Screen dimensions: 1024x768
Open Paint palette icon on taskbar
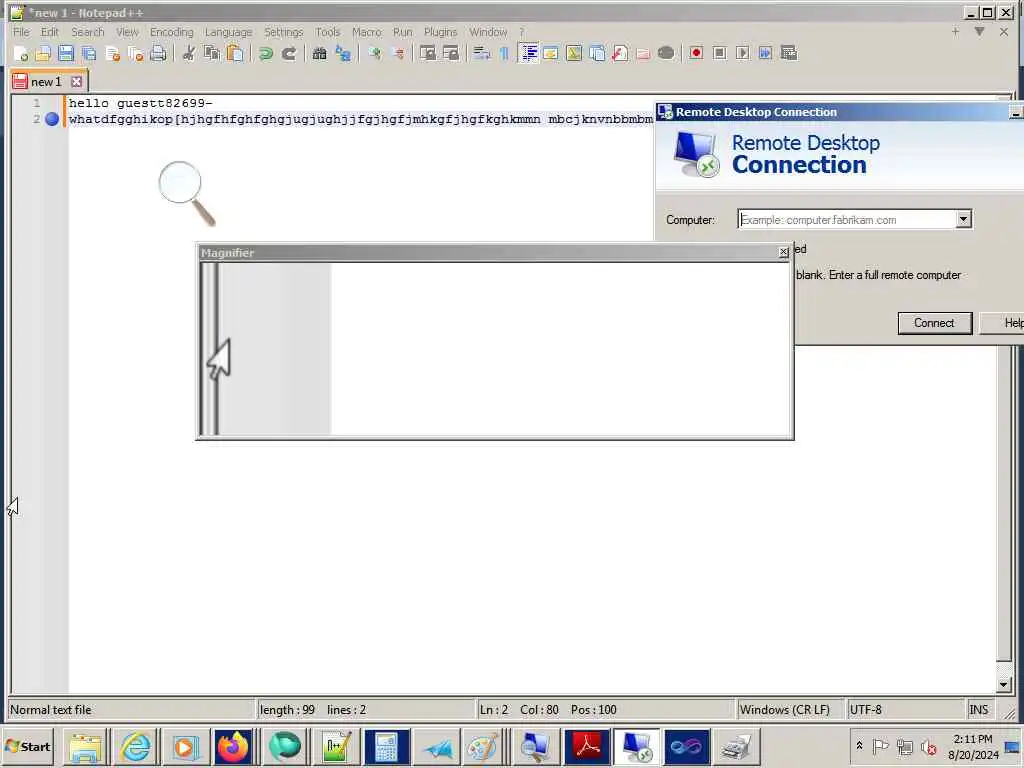click(484, 746)
